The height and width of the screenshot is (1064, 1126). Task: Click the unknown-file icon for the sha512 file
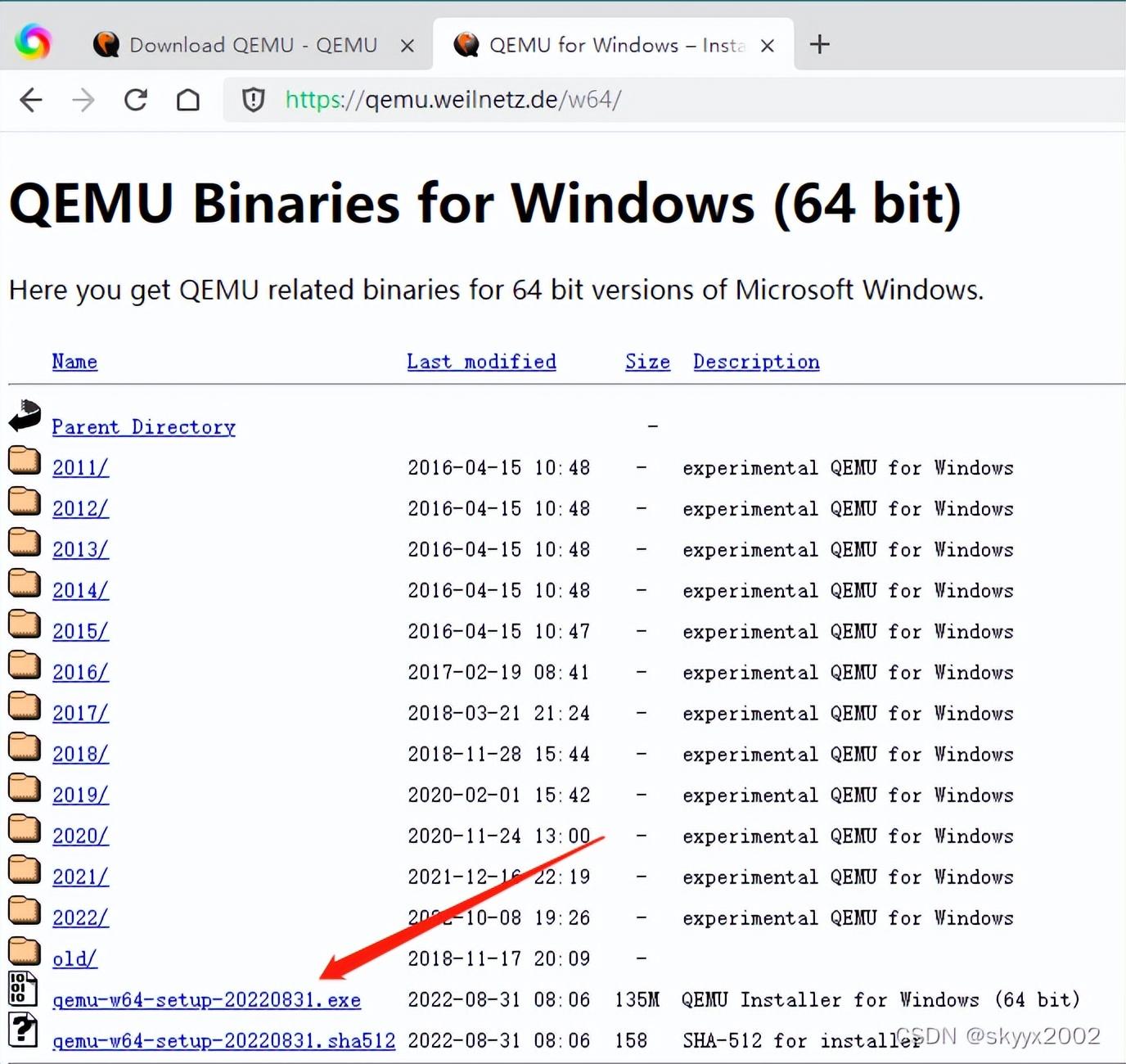click(23, 1030)
